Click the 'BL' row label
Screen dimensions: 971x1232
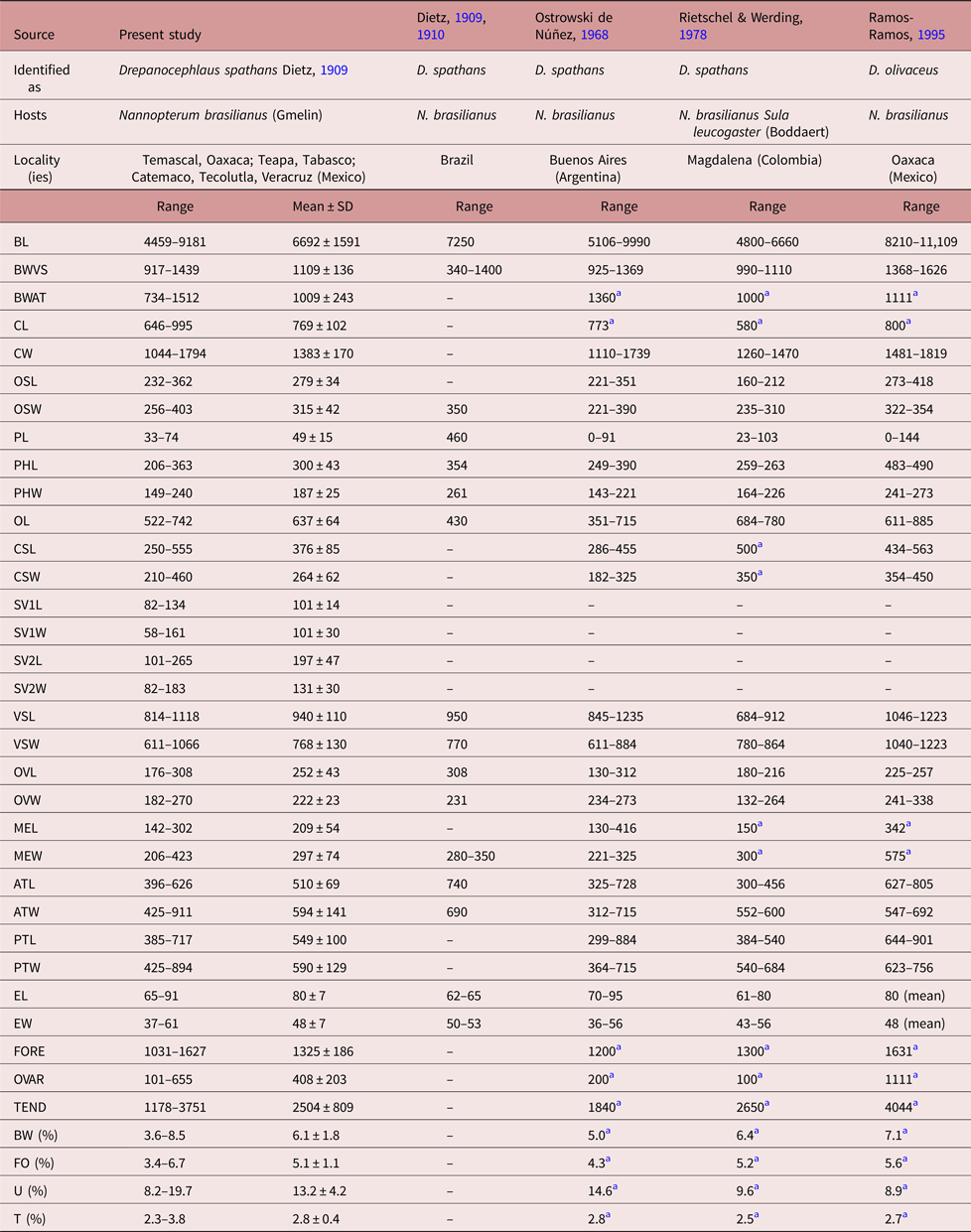(22, 242)
